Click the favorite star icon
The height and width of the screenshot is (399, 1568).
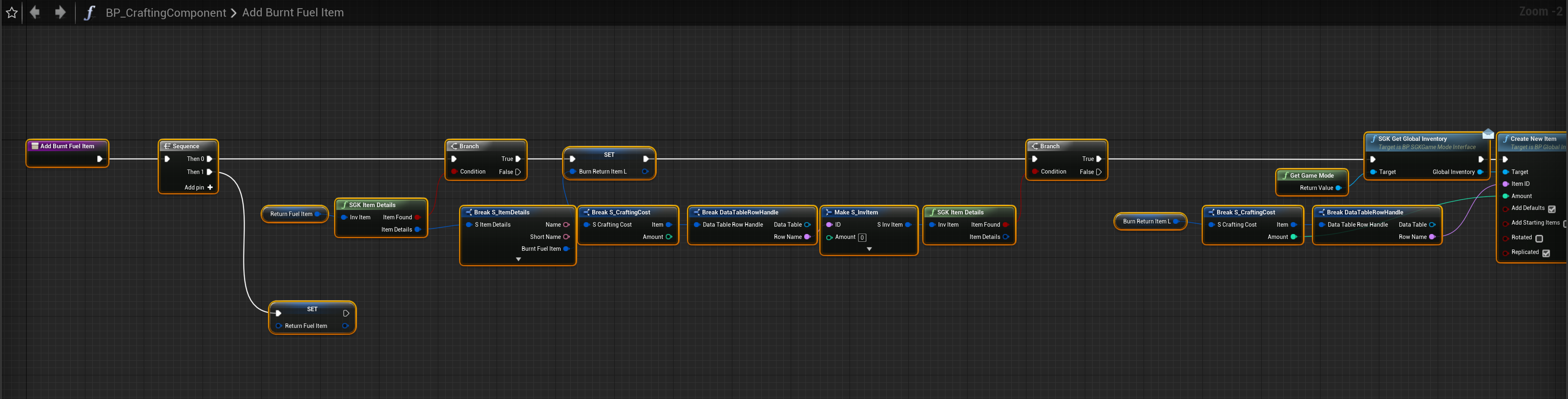pos(11,13)
